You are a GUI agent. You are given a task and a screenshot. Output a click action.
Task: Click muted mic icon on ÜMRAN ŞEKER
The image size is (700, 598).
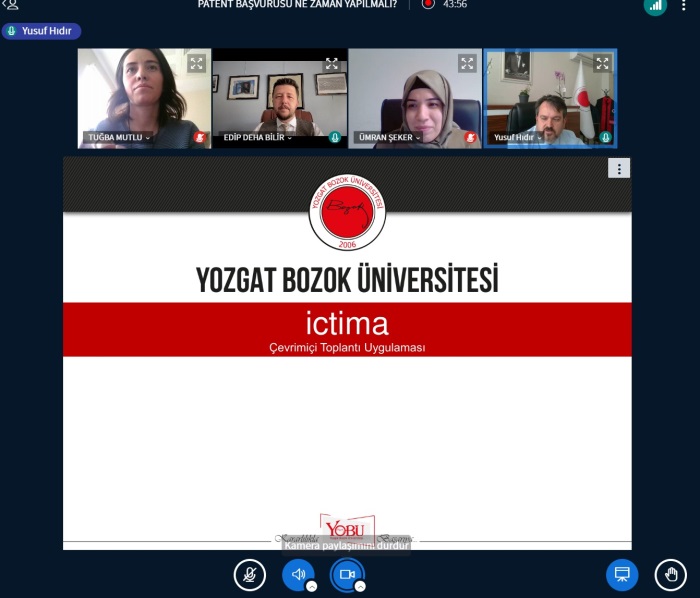click(470, 137)
